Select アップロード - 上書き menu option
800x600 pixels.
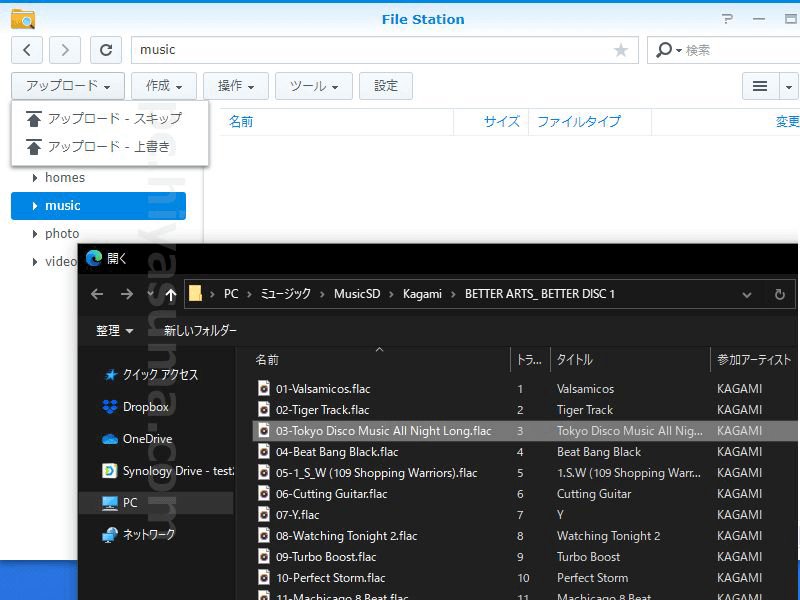tap(108, 147)
